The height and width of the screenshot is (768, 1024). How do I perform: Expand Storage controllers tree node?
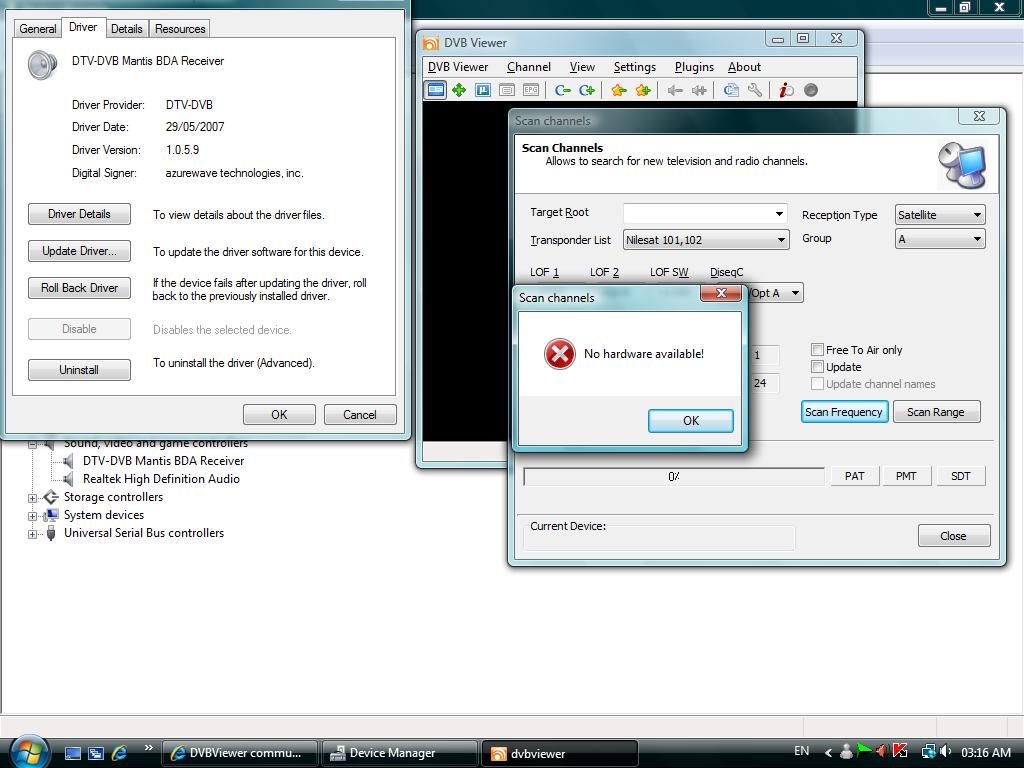pos(32,498)
